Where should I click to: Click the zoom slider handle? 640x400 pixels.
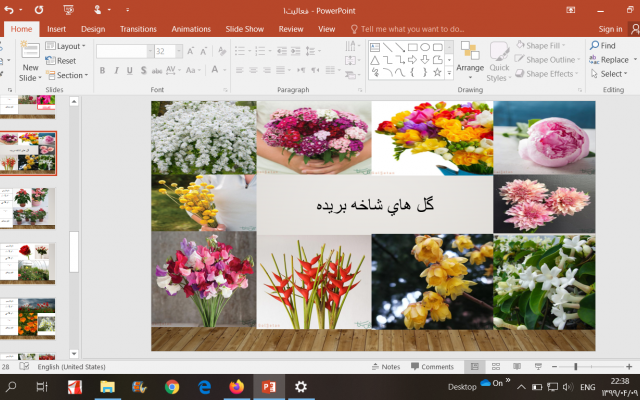coord(576,367)
